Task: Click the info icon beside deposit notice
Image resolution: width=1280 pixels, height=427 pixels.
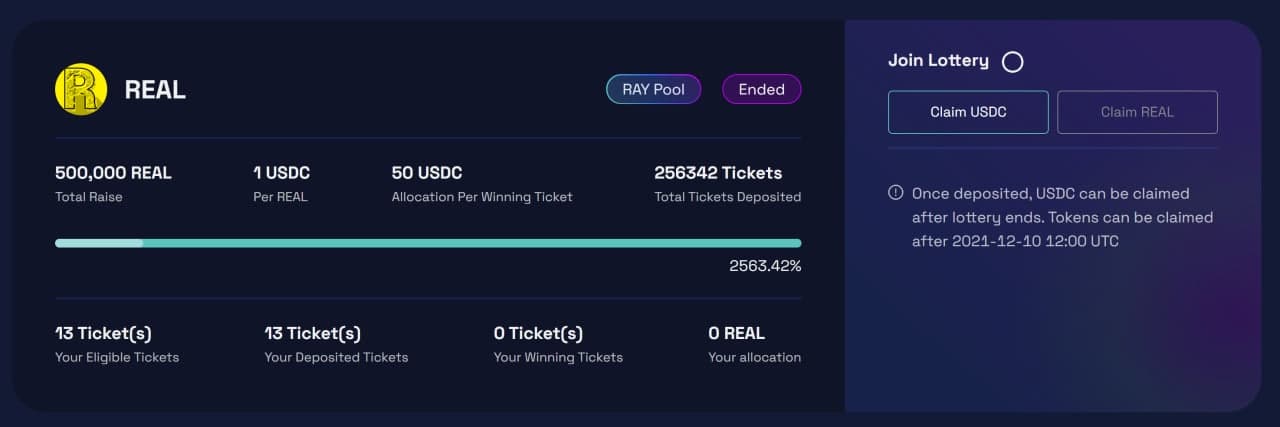Action: click(896, 192)
